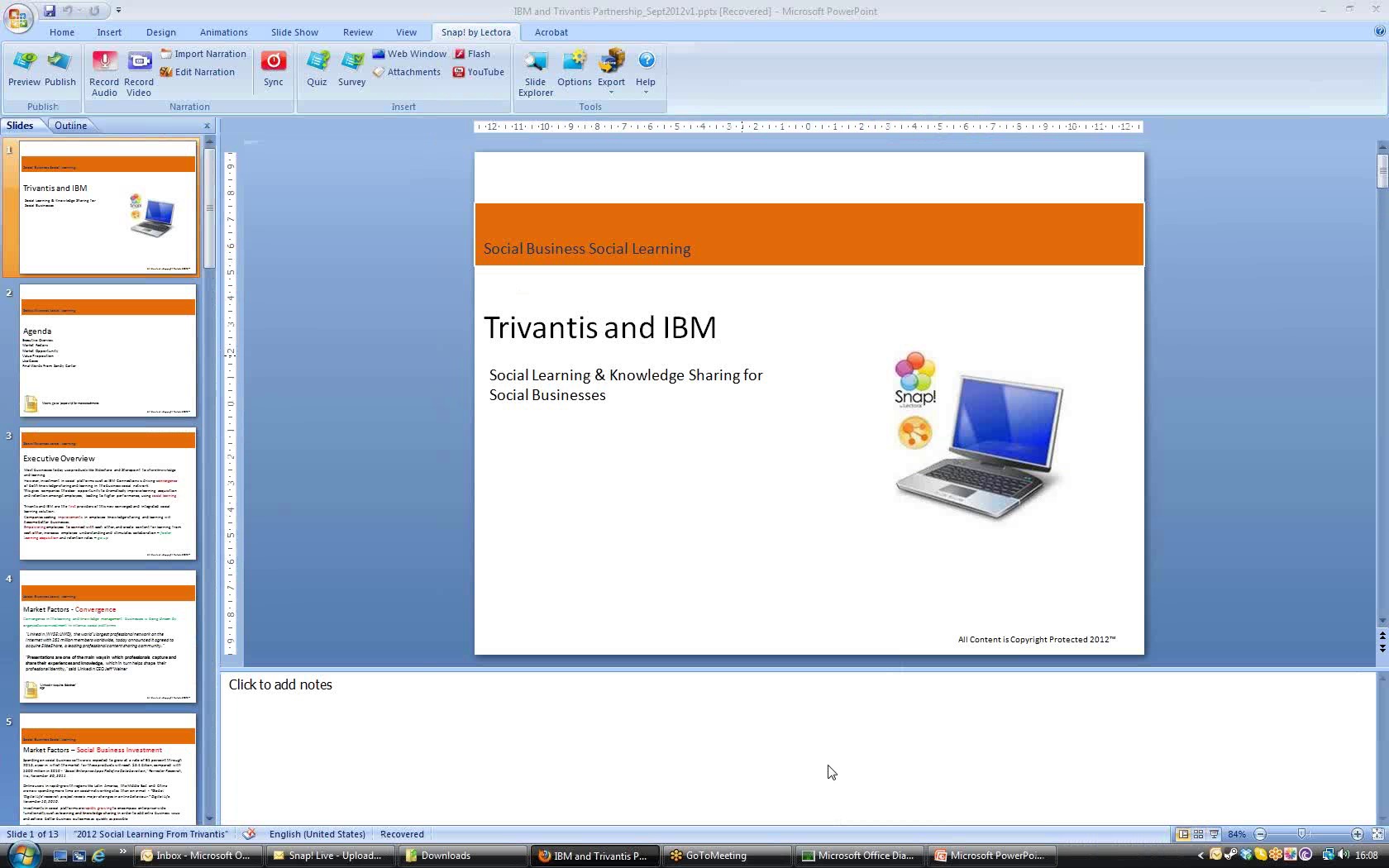Insert a Flash file
1389x868 pixels.
pos(472,54)
